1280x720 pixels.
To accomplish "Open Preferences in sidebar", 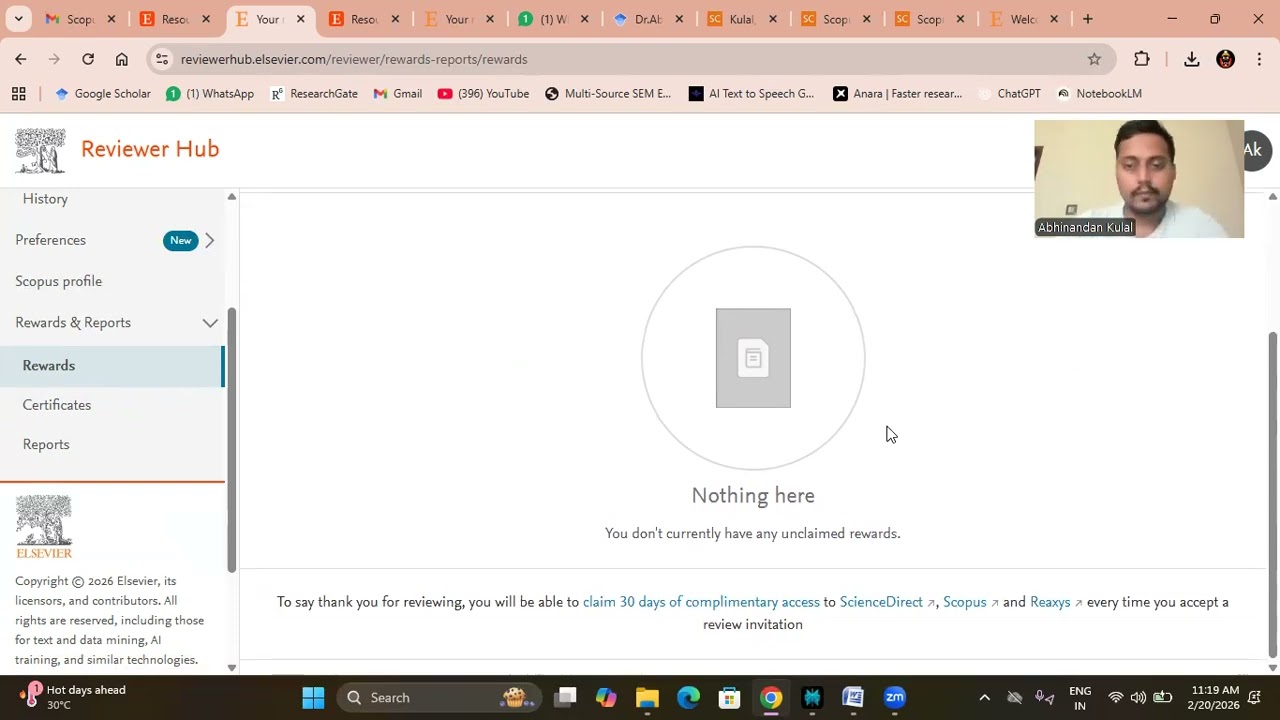I will [50, 240].
